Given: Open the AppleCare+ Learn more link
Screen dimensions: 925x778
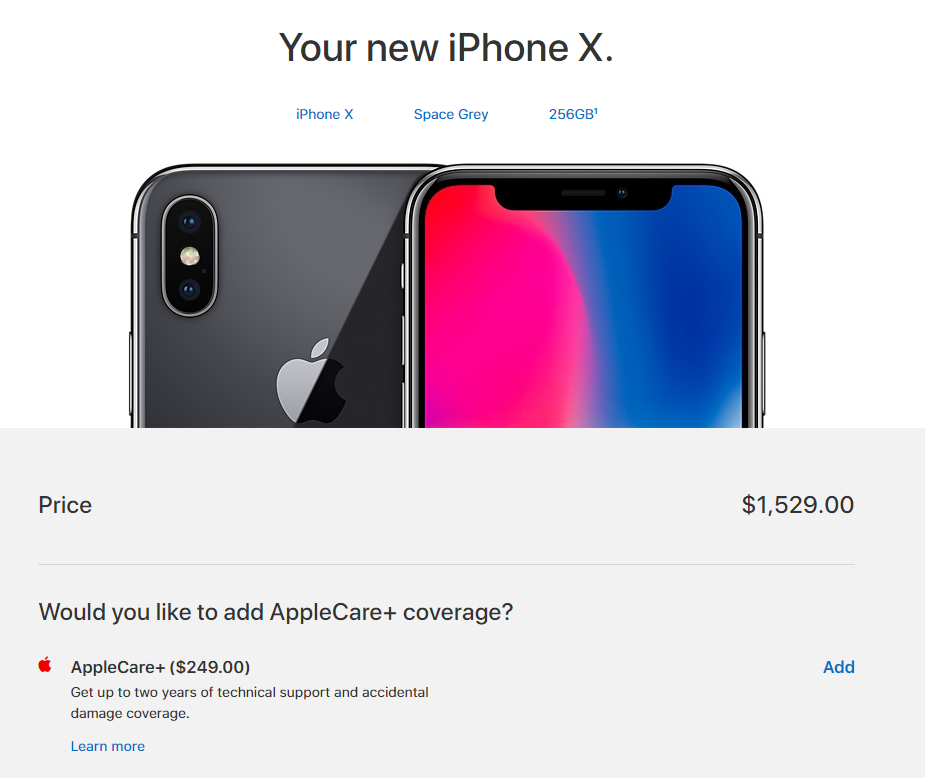Looking at the screenshot, I should click(x=107, y=746).
